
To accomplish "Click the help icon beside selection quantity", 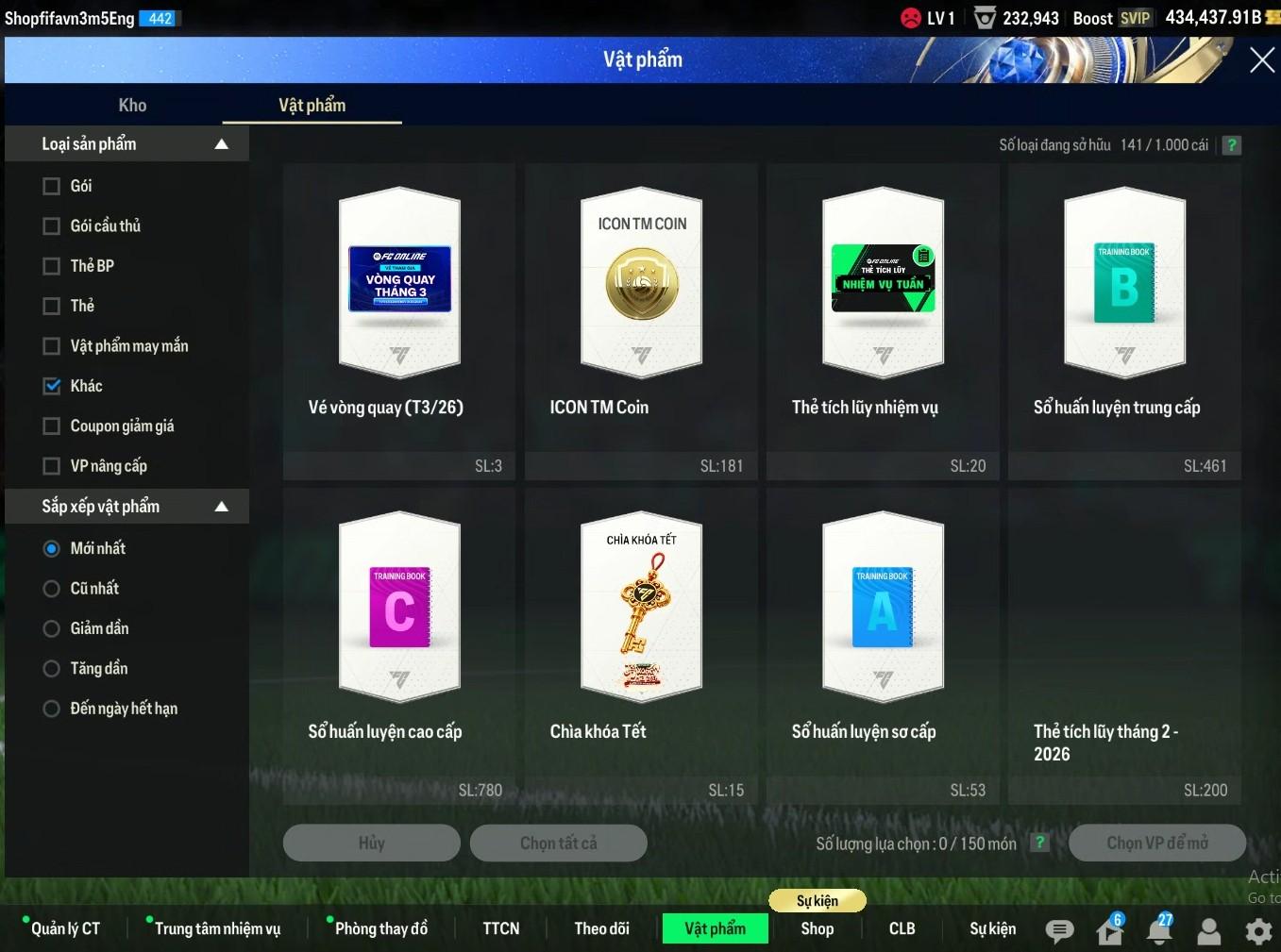I will (1039, 843).
